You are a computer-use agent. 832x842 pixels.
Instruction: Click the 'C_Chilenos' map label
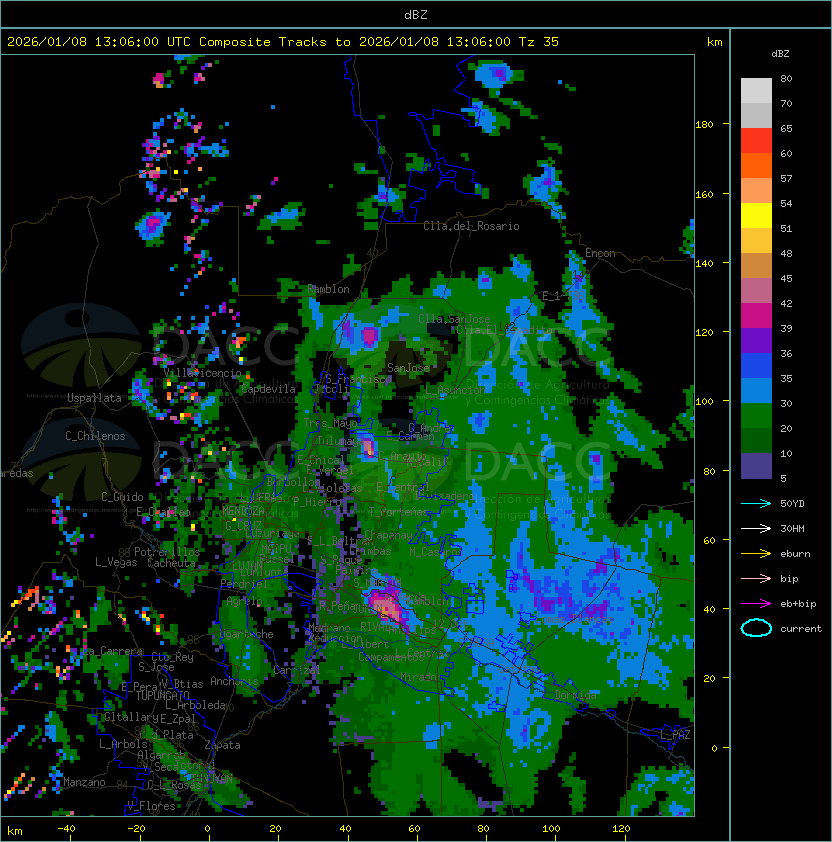[95, 436]
